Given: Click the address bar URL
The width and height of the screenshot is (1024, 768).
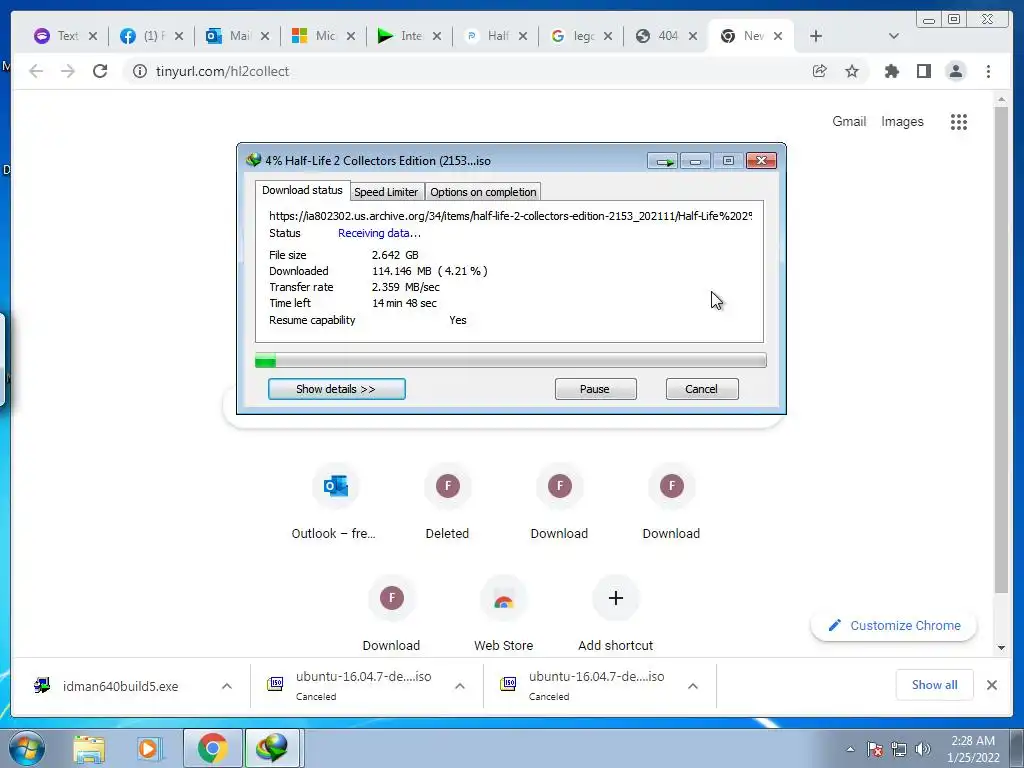Looking at the screenshot, I should click(222, 71).
